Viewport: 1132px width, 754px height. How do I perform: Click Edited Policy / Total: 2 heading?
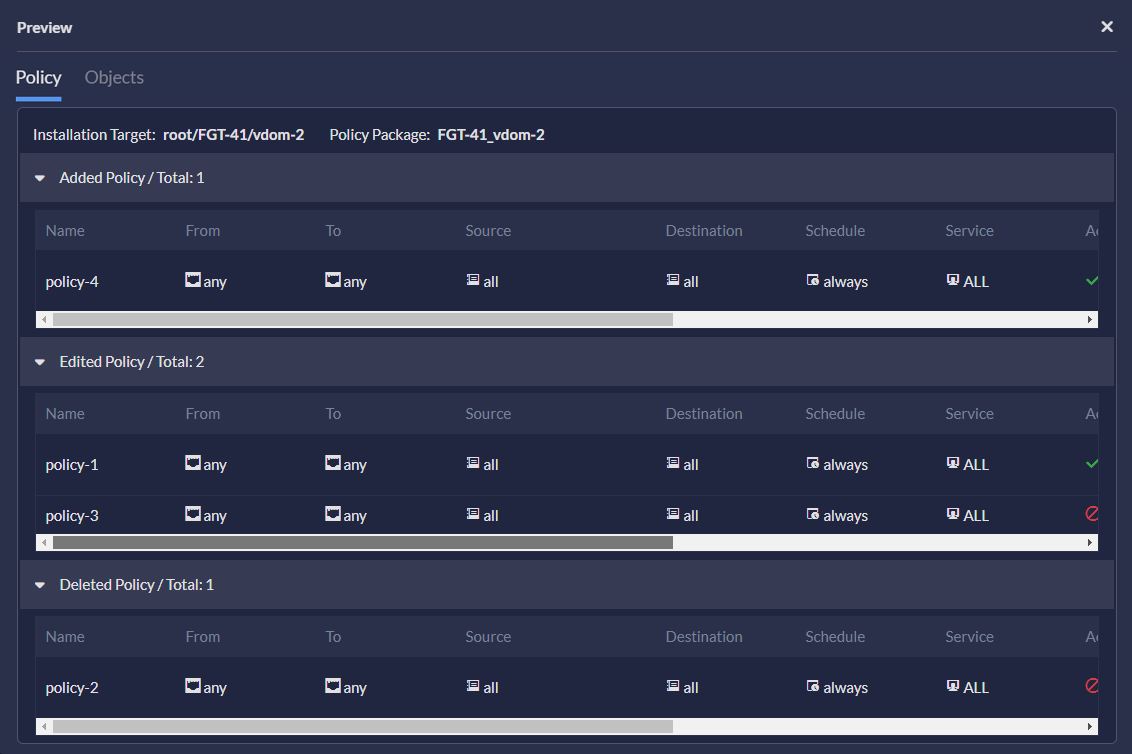(x=131, y=362)
